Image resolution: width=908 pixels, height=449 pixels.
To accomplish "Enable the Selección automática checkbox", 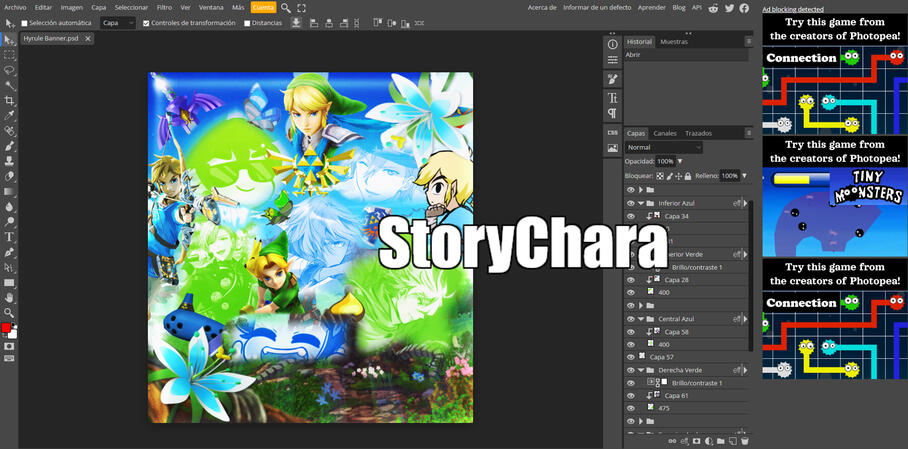I will [25, 23].
